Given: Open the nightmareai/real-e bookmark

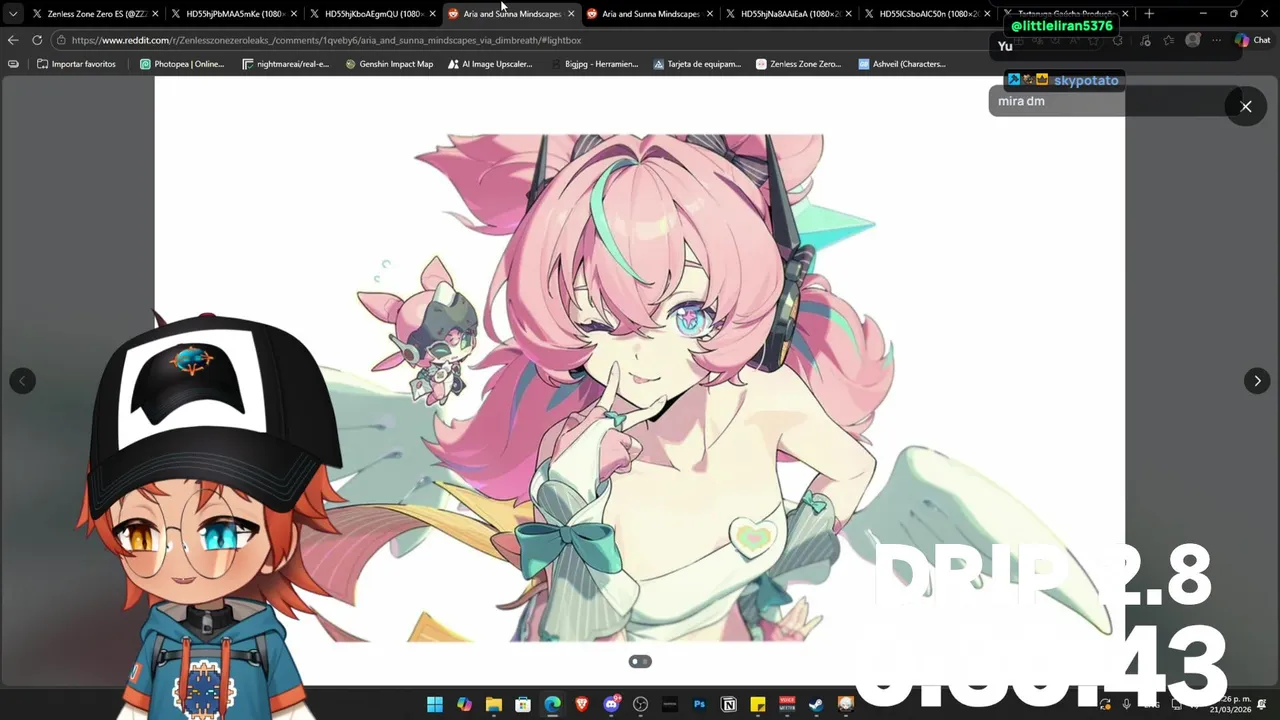Looking at the screenshot, I should tap(286, 64).
